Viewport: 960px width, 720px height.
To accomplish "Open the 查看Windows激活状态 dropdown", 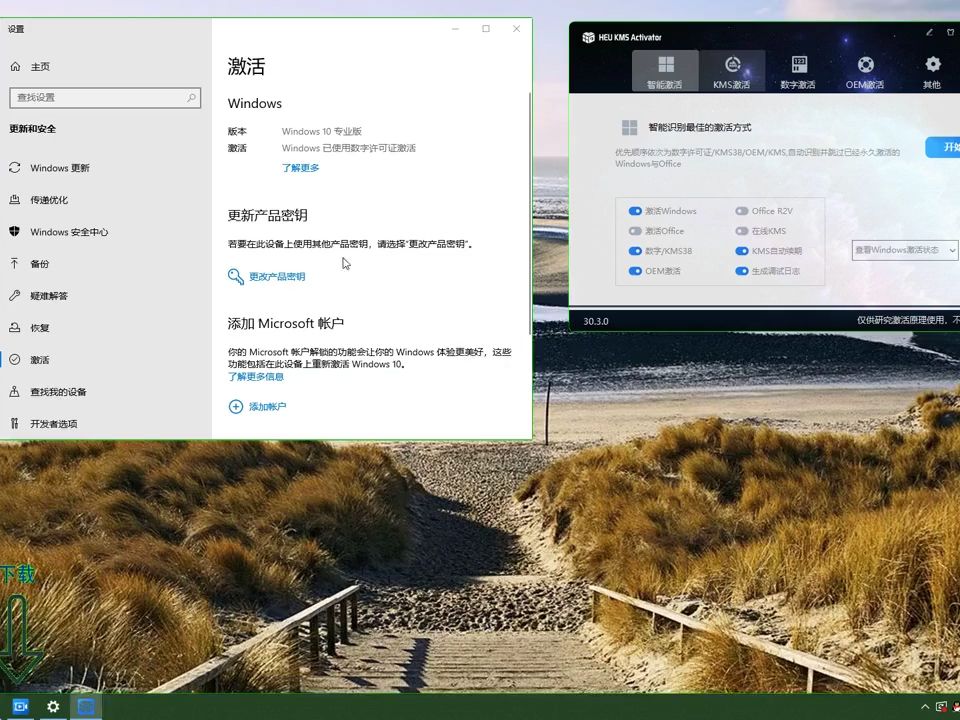I will click(x=903, y=250).
